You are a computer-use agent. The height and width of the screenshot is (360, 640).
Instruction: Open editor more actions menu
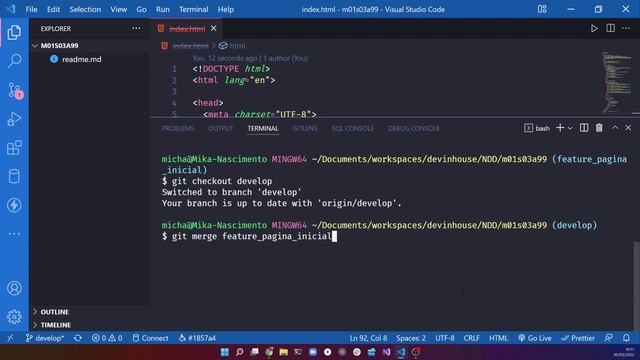tap(626, 28)
